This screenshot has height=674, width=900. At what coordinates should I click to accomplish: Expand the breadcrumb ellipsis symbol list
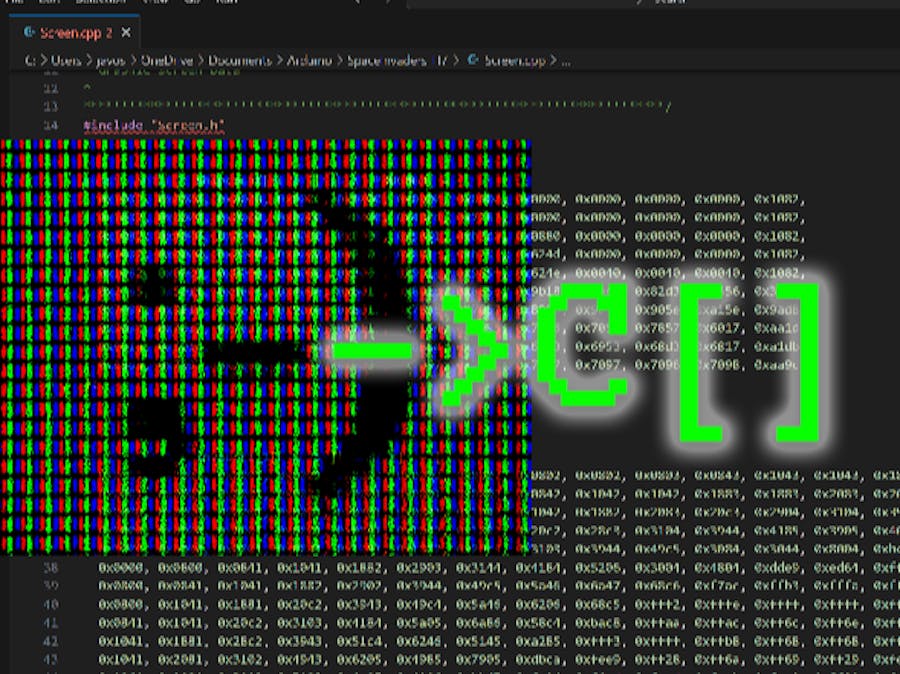click(x=566, y=61)
